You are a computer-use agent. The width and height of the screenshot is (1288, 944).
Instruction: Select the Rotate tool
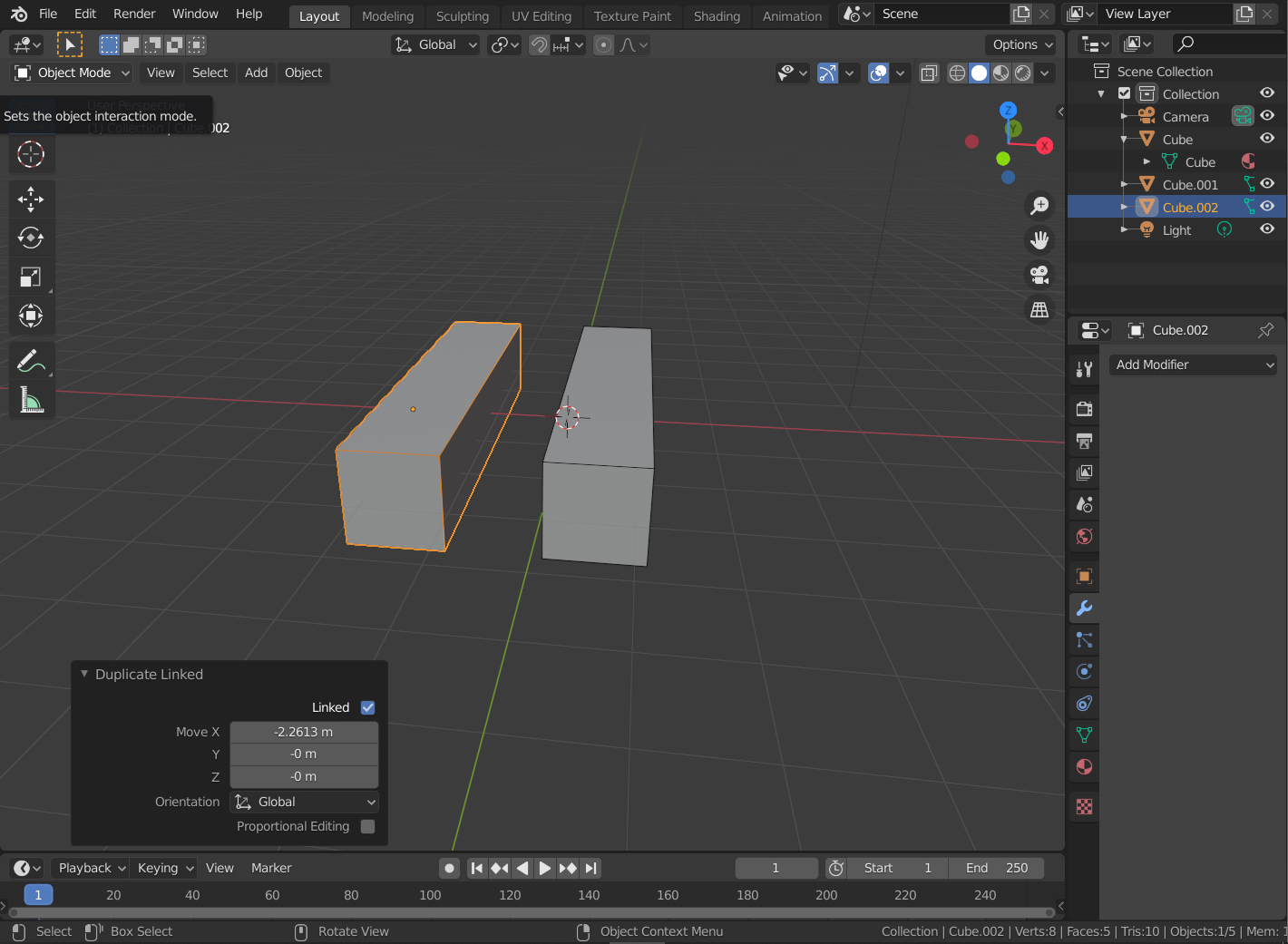coord(31,238)
